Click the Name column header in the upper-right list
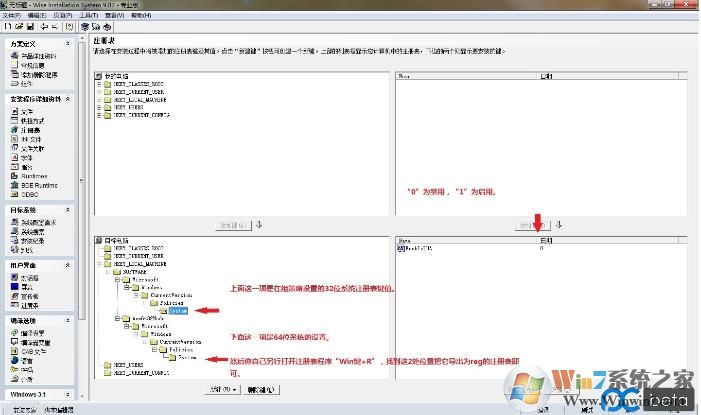The height and width of the screenshot is (415, 701). point(466,76)
